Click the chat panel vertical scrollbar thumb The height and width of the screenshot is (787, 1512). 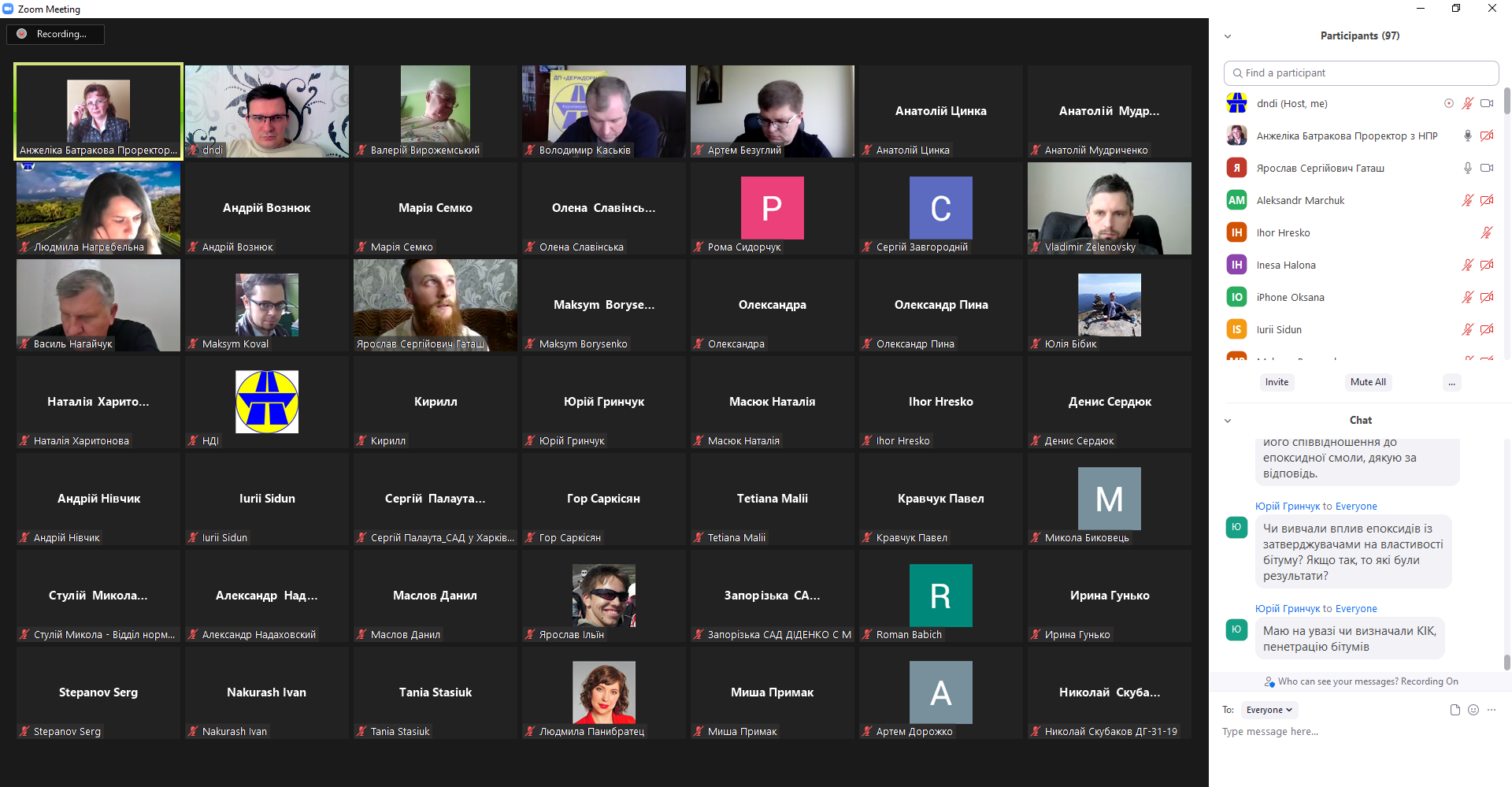click(1506, 662)
